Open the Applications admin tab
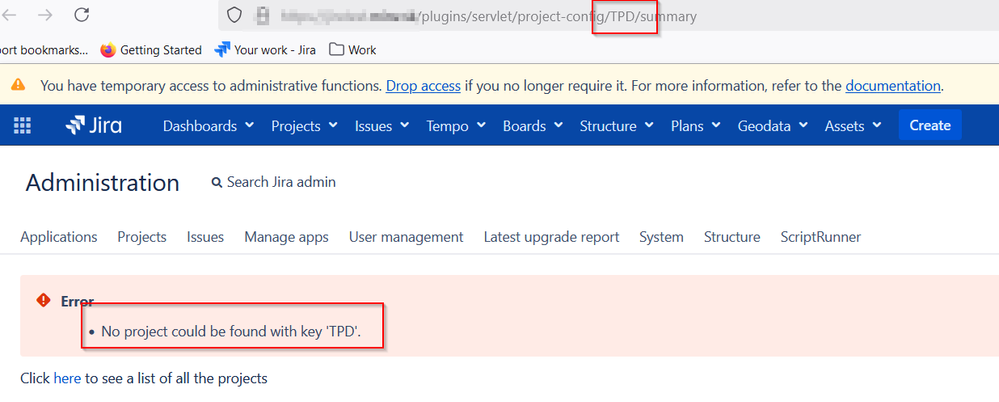999x402 pixels. click(x=59, y=237)
